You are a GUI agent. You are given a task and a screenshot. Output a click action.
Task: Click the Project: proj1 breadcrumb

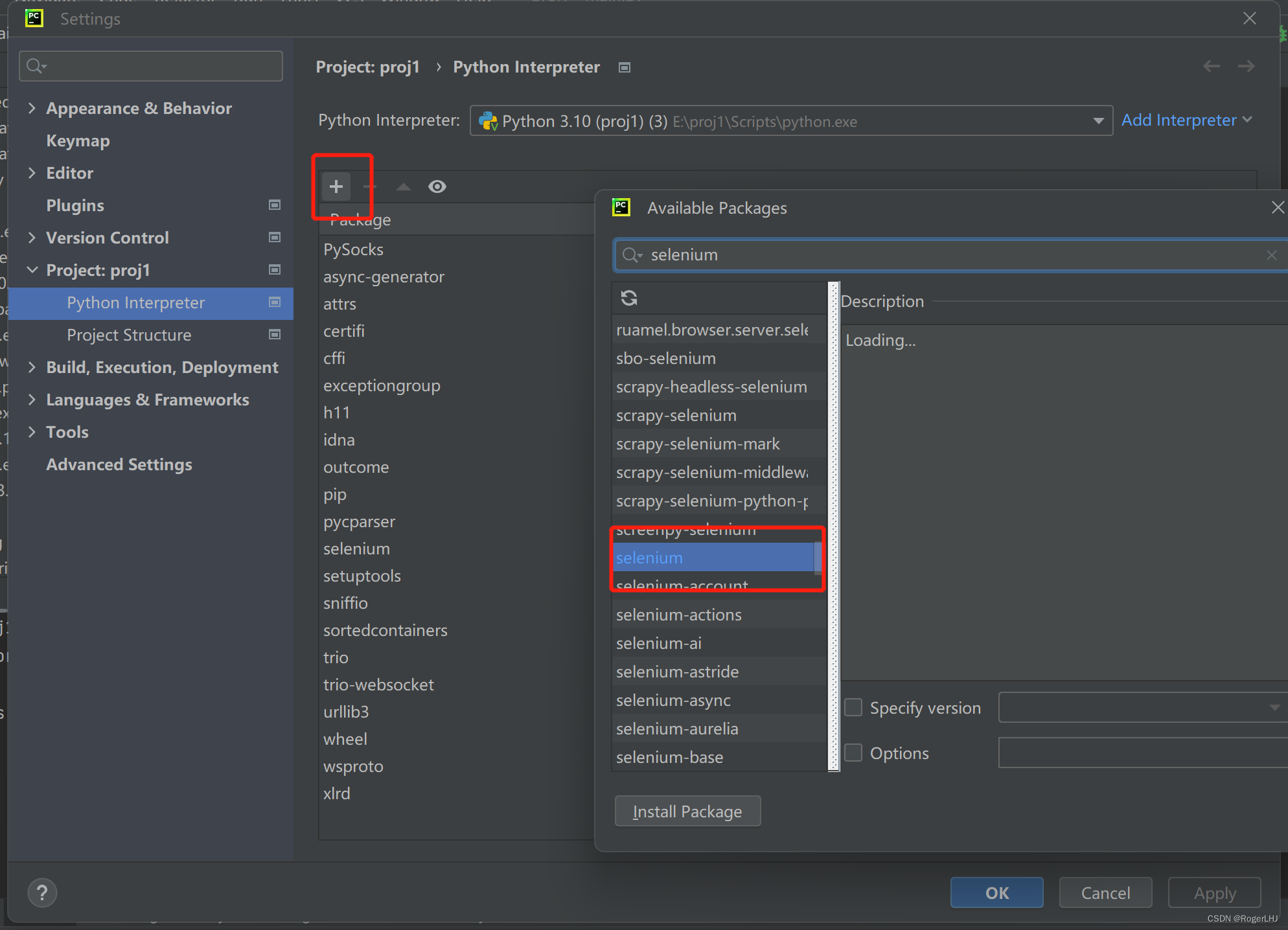(367, 67)
